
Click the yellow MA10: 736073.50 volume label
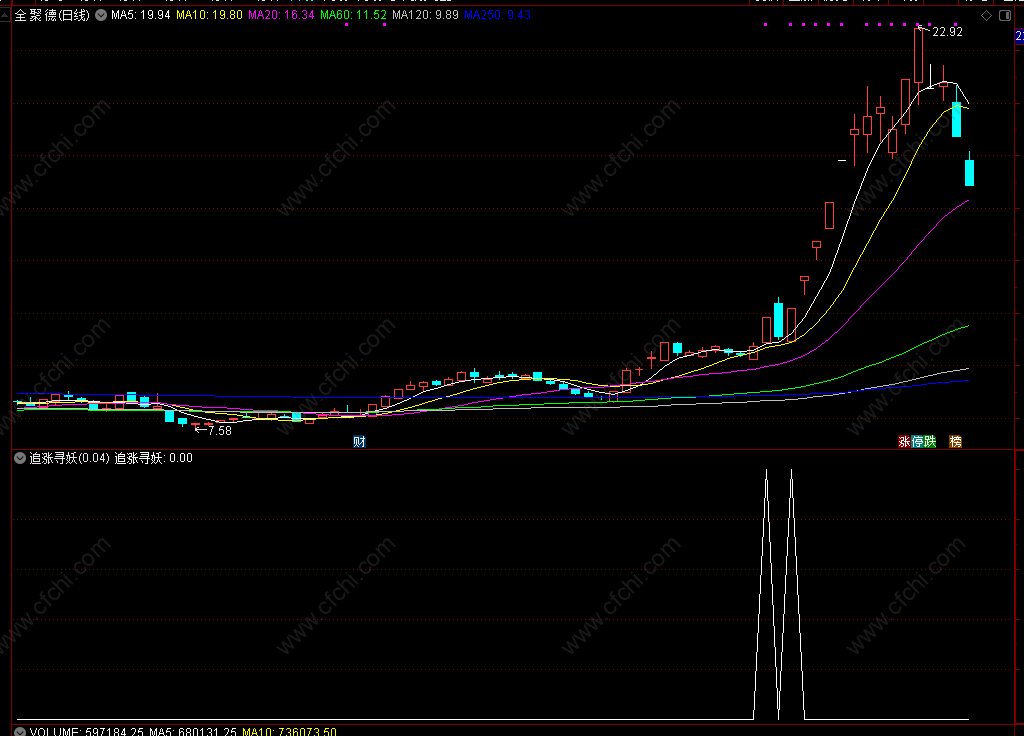[289, 732]
